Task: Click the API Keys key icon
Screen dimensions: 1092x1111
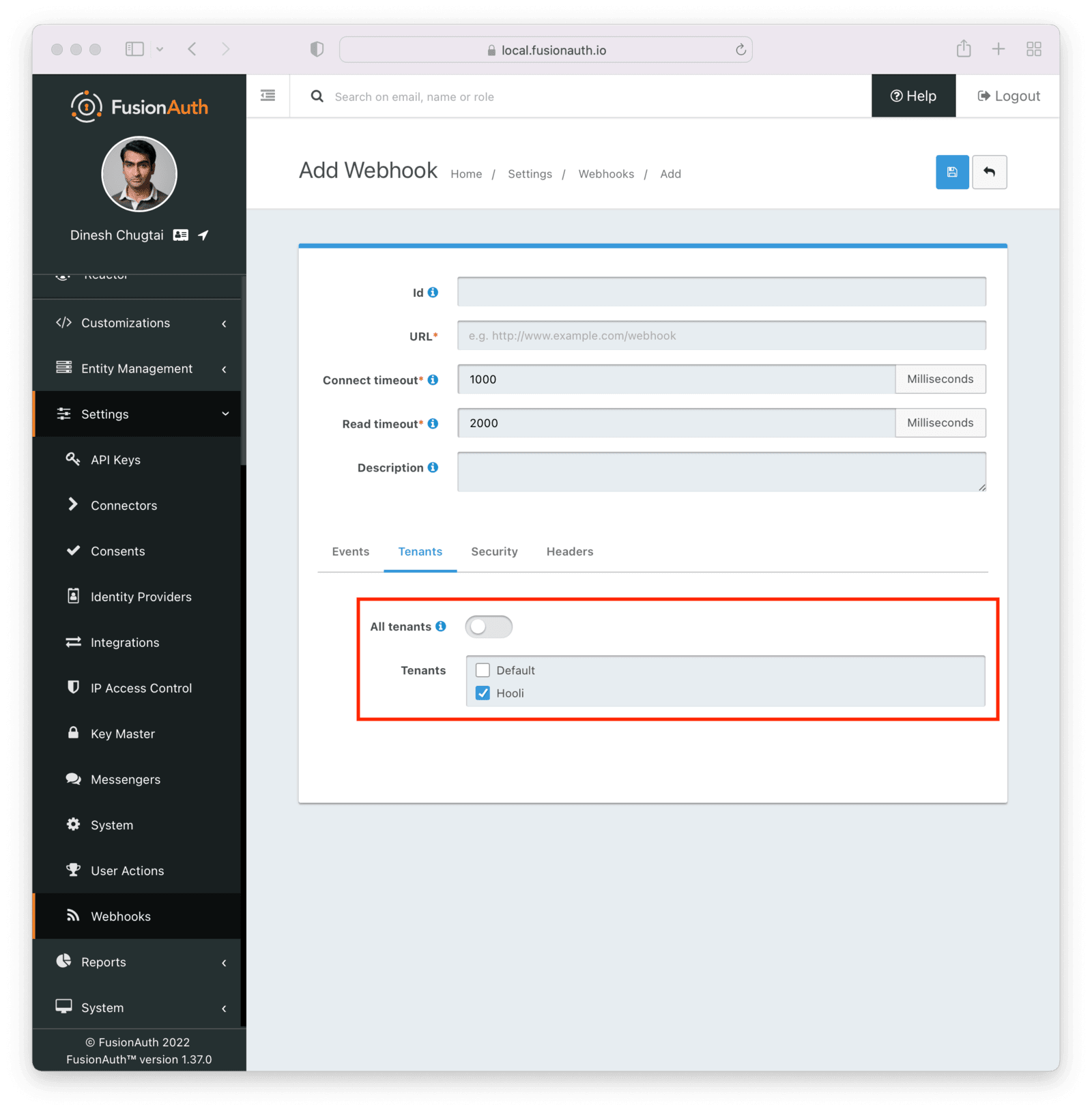Action: click(x=73, y=459)
